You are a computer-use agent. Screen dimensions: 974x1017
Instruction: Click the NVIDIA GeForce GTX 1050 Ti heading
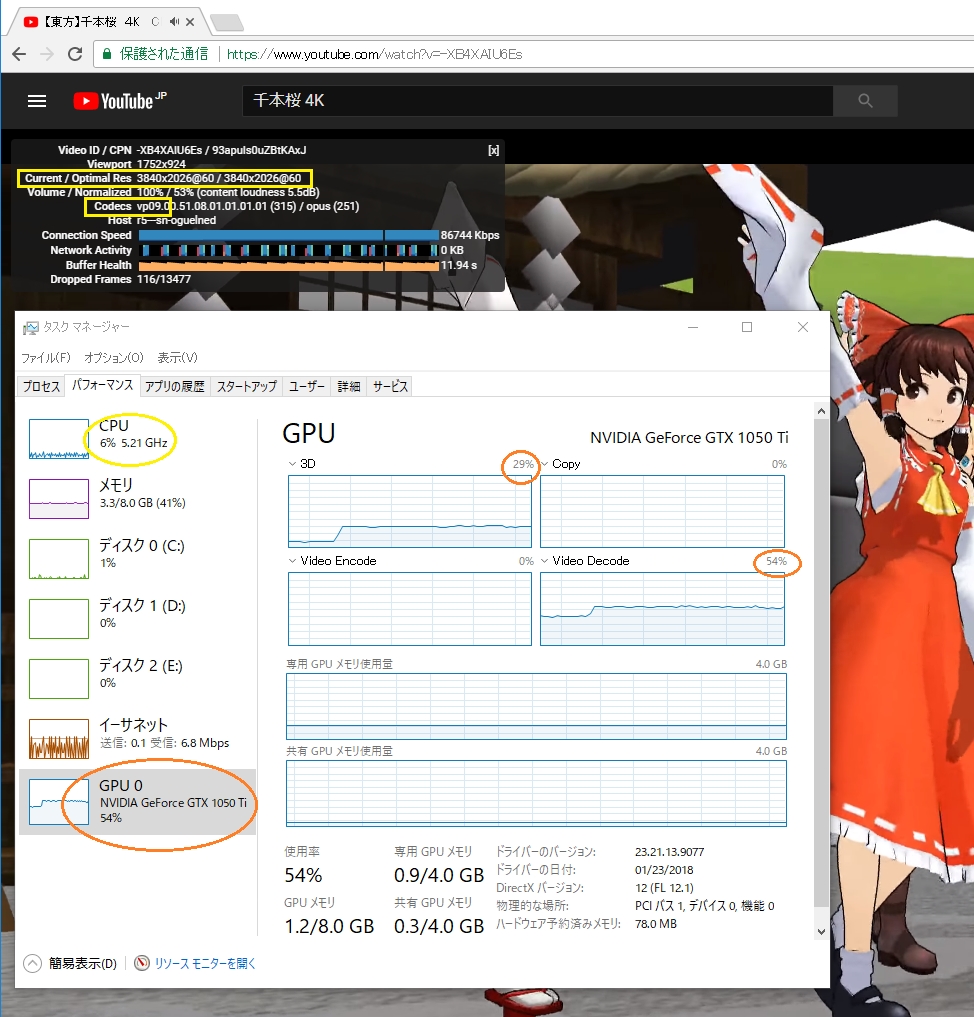689,438
